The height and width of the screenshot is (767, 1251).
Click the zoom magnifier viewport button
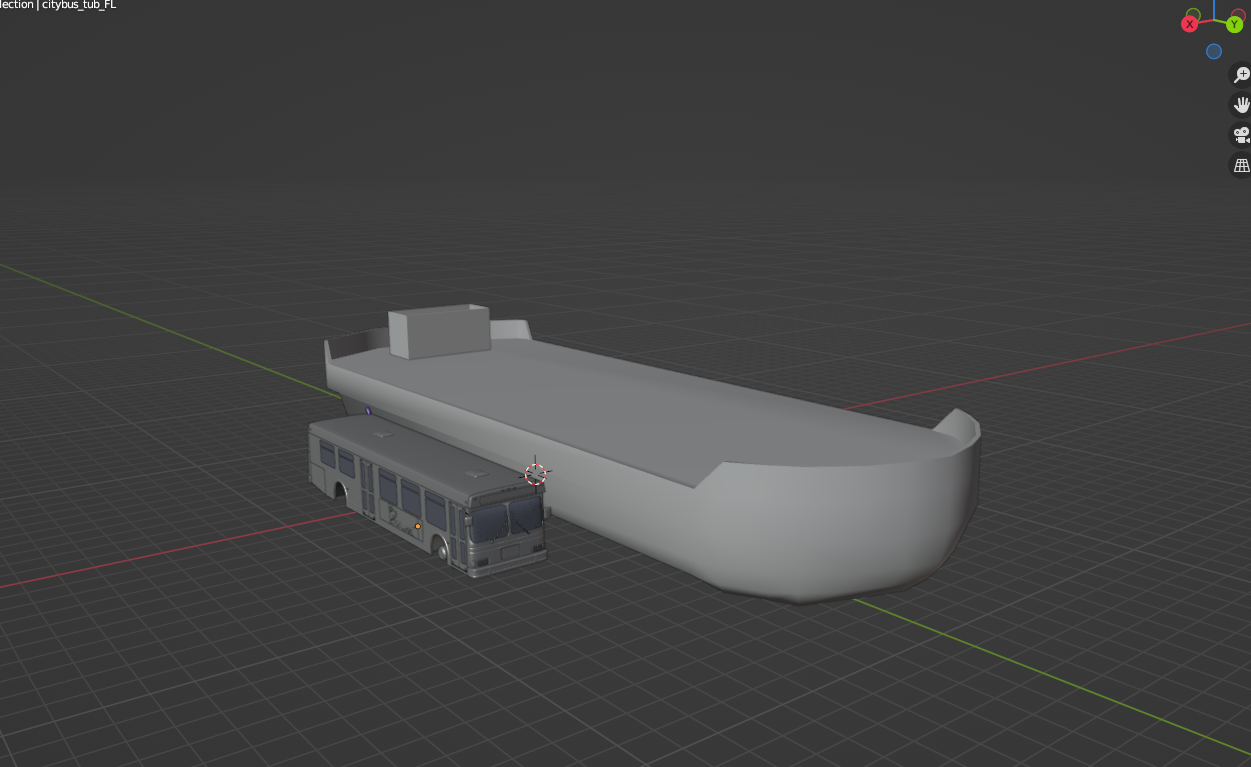pos(1241,75)
